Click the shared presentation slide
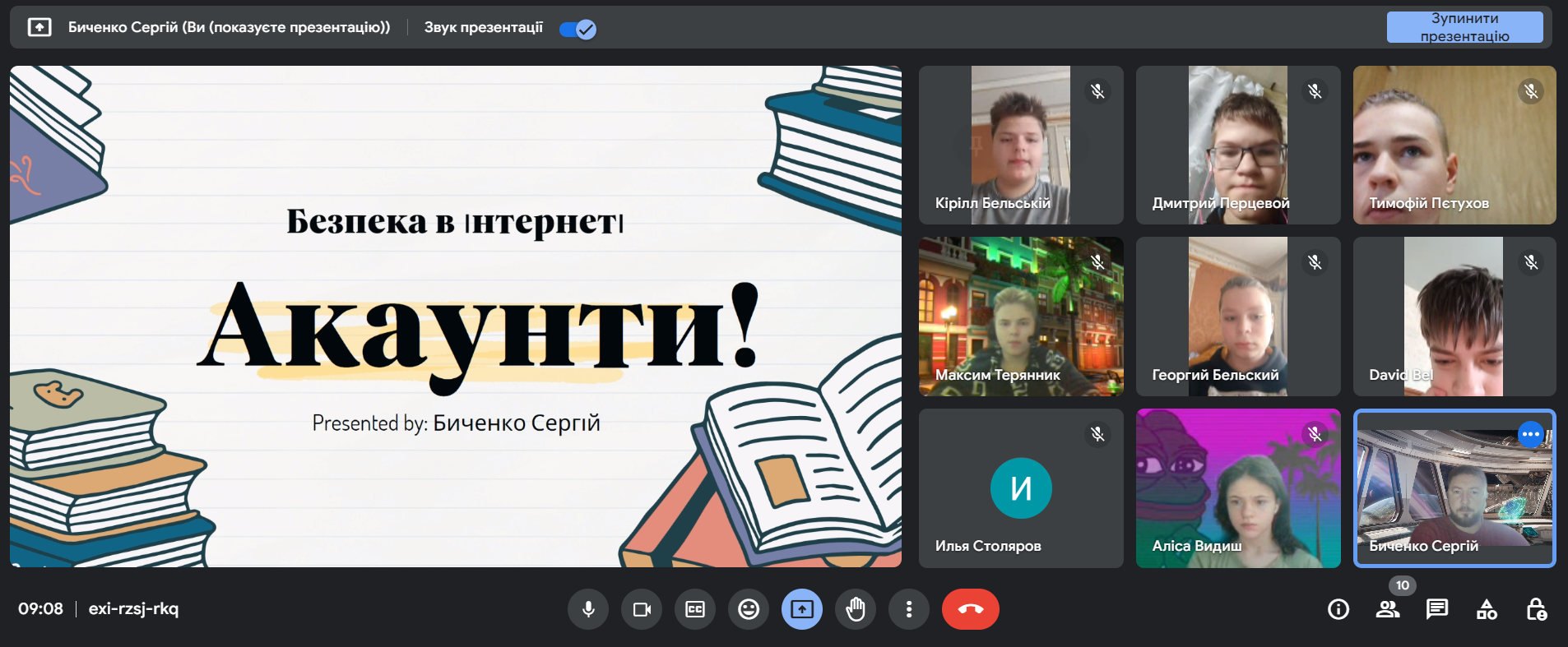1568x647 pixels. point(456,317)
